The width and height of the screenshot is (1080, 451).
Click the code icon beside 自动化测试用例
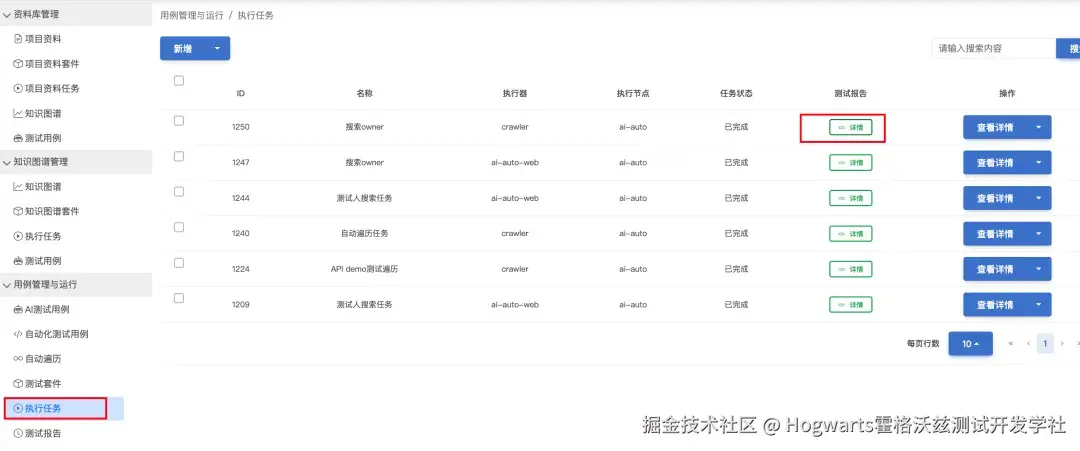18,334
